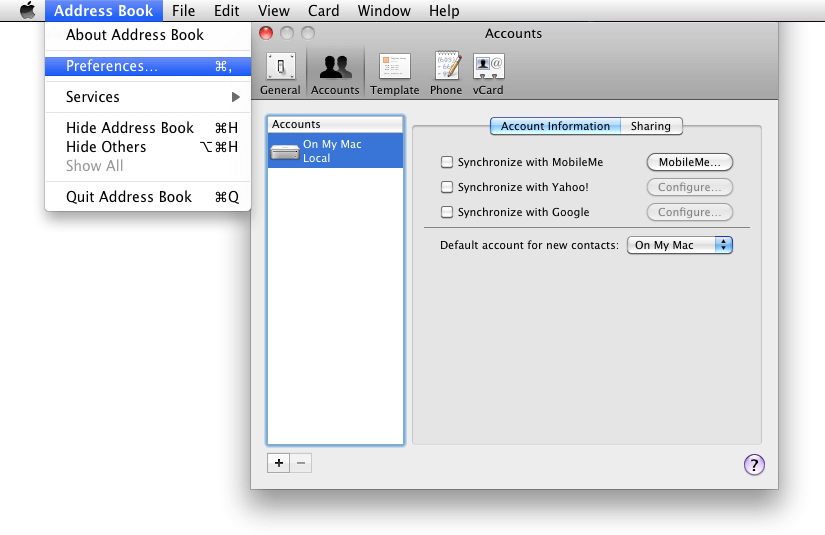
Task: Choose Preferences… from the menu
Action: click(148, 66)
